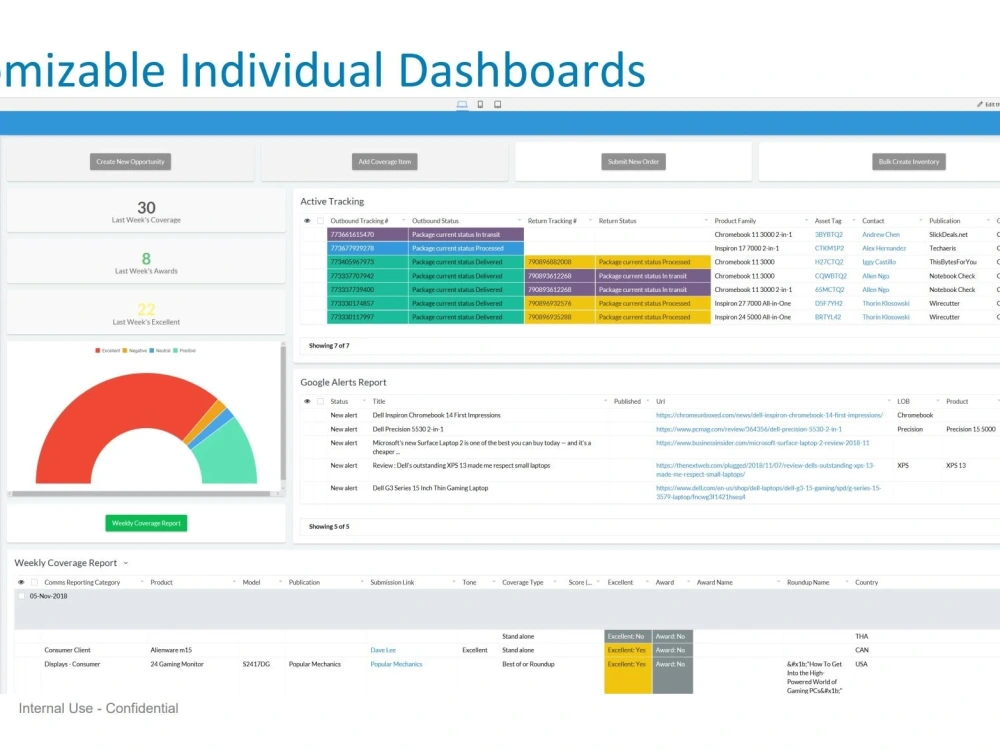Select the Alienware m15 product cell
This screenshot has width=1000, height=750.
[x=171, y=650]
